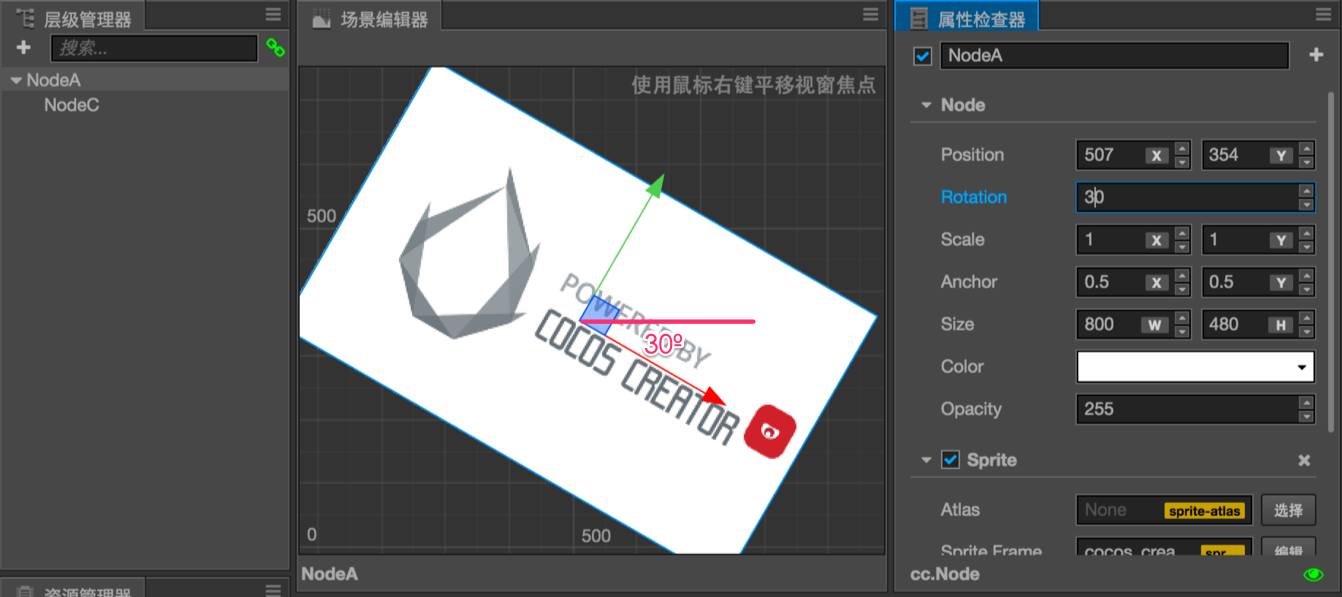Decrease Scale X with its down stepper
This screenshot has width=1342, height=597.
tap(1182, 247)
